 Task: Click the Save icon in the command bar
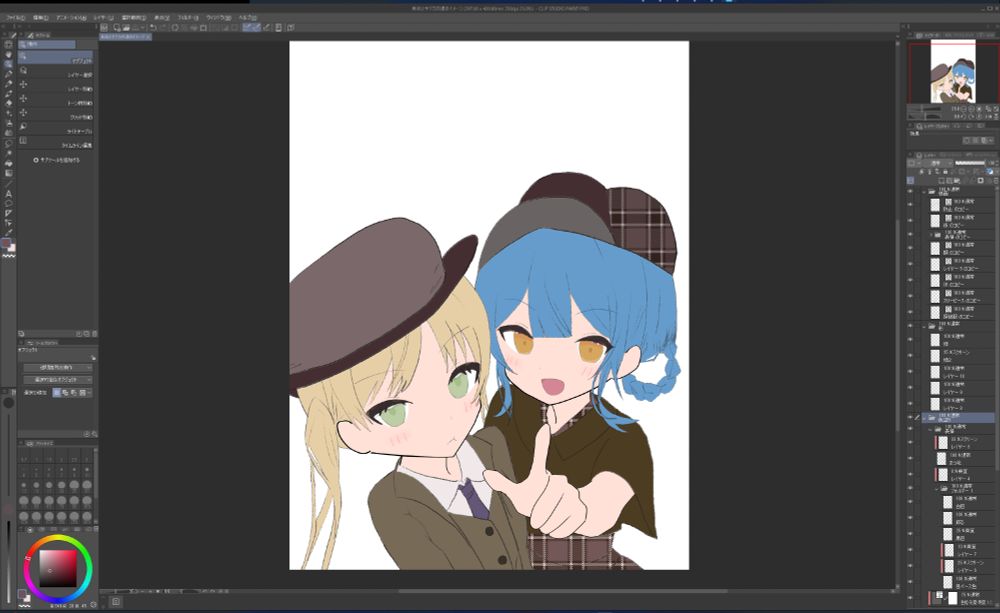pyautogui.click(x=135, y=27)
